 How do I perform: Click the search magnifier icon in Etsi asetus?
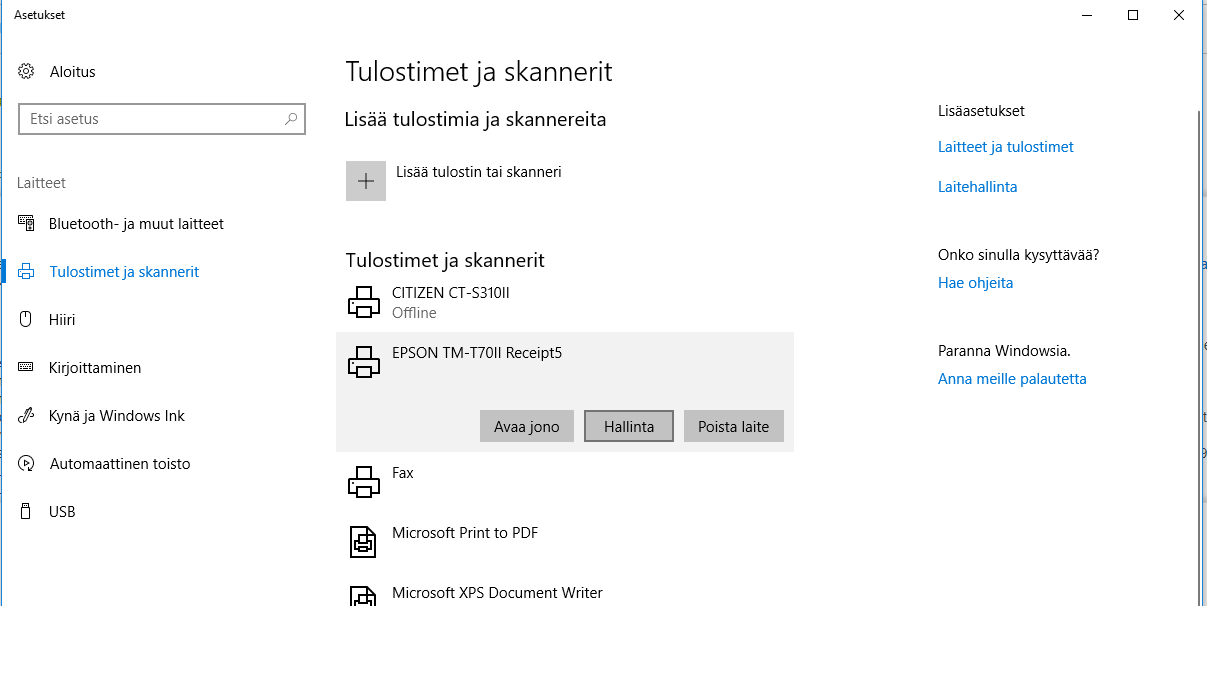click(291, 119)
